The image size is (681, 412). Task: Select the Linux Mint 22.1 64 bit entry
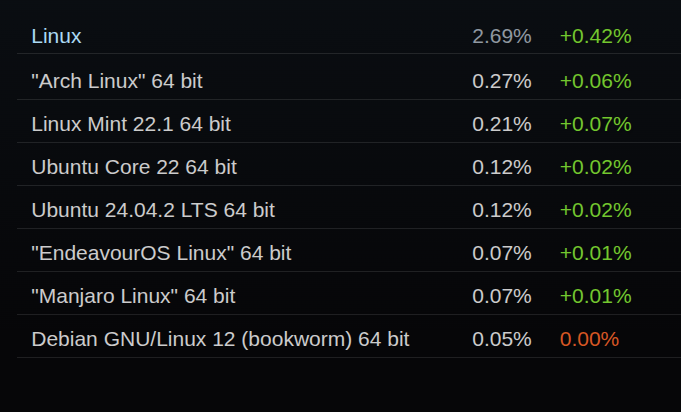pos(131,124)
